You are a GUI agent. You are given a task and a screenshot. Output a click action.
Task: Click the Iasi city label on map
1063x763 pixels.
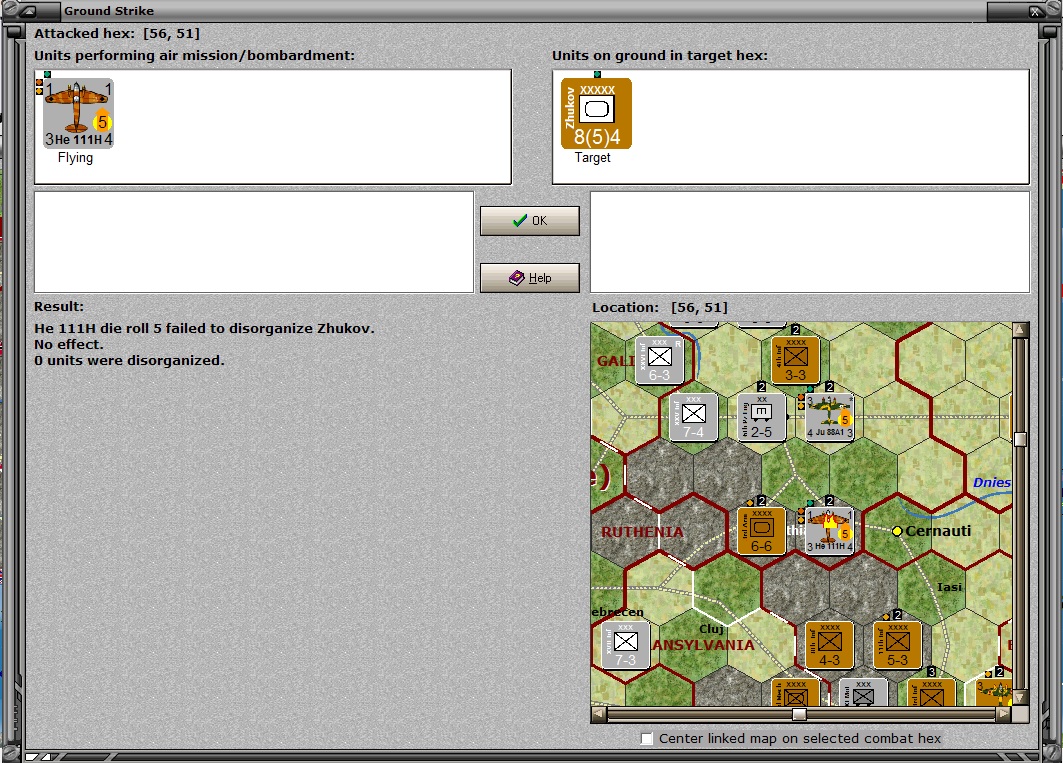(x=949, y=587)
